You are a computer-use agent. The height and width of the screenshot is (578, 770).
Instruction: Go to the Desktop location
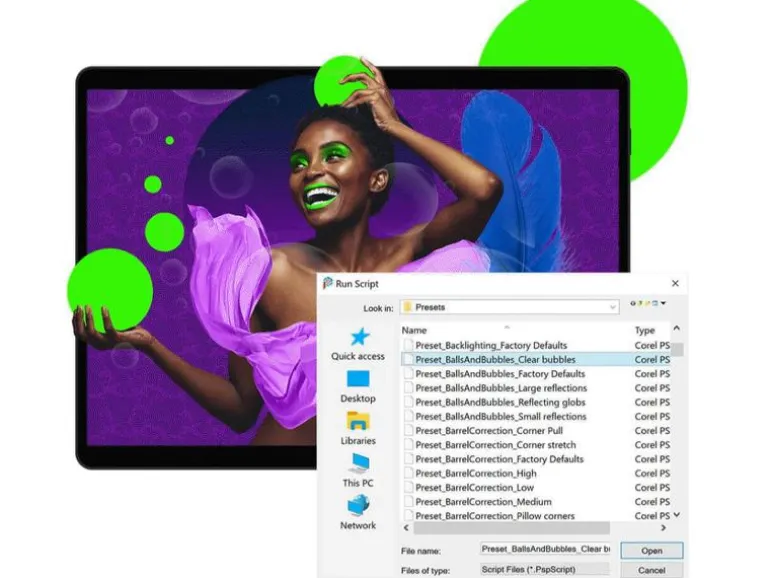pyautogui.click(x=358, y=386)
